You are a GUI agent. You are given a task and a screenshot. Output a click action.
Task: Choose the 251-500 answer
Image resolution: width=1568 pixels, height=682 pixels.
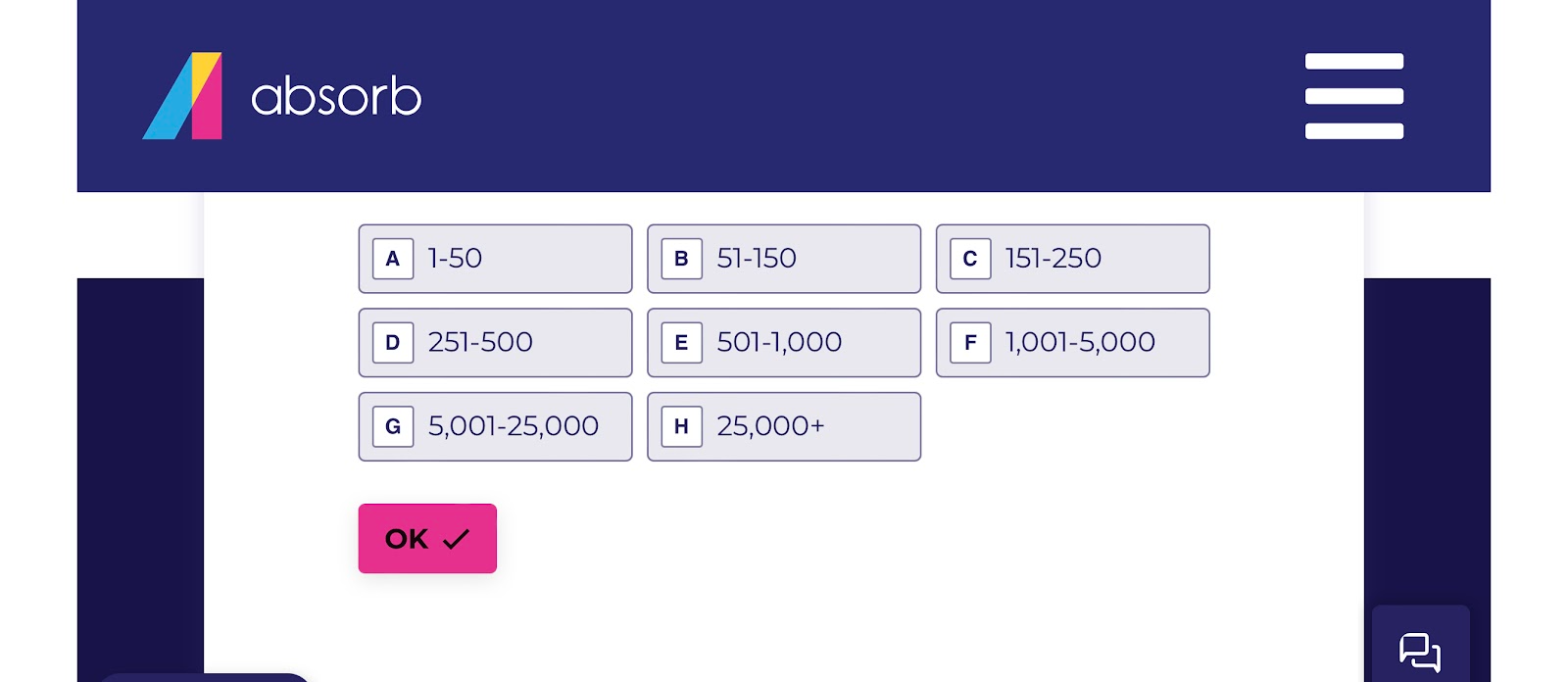tap(495, 342)
